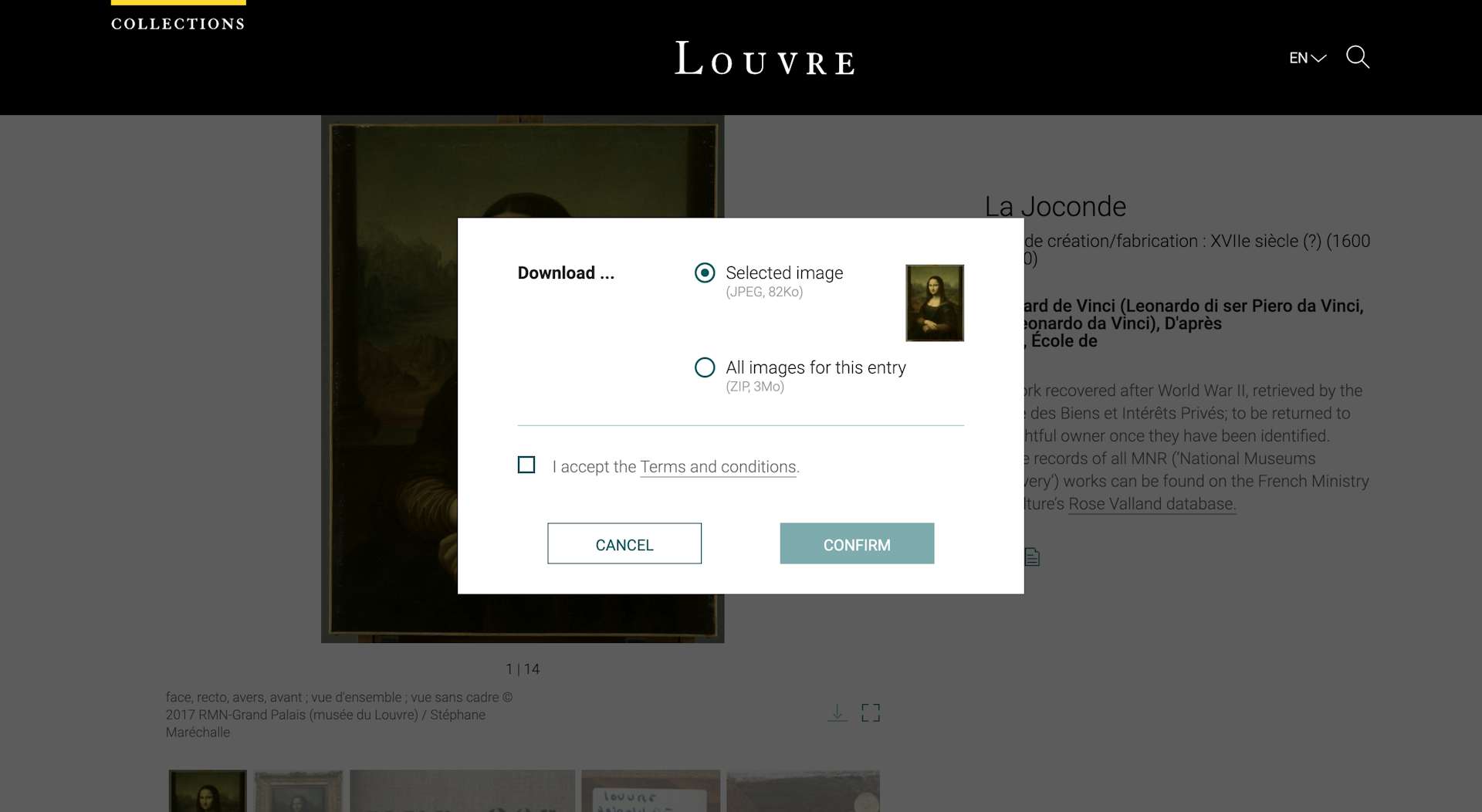Open the Terms and conditions link
The image size is (1482, 812).
point(718,467)
